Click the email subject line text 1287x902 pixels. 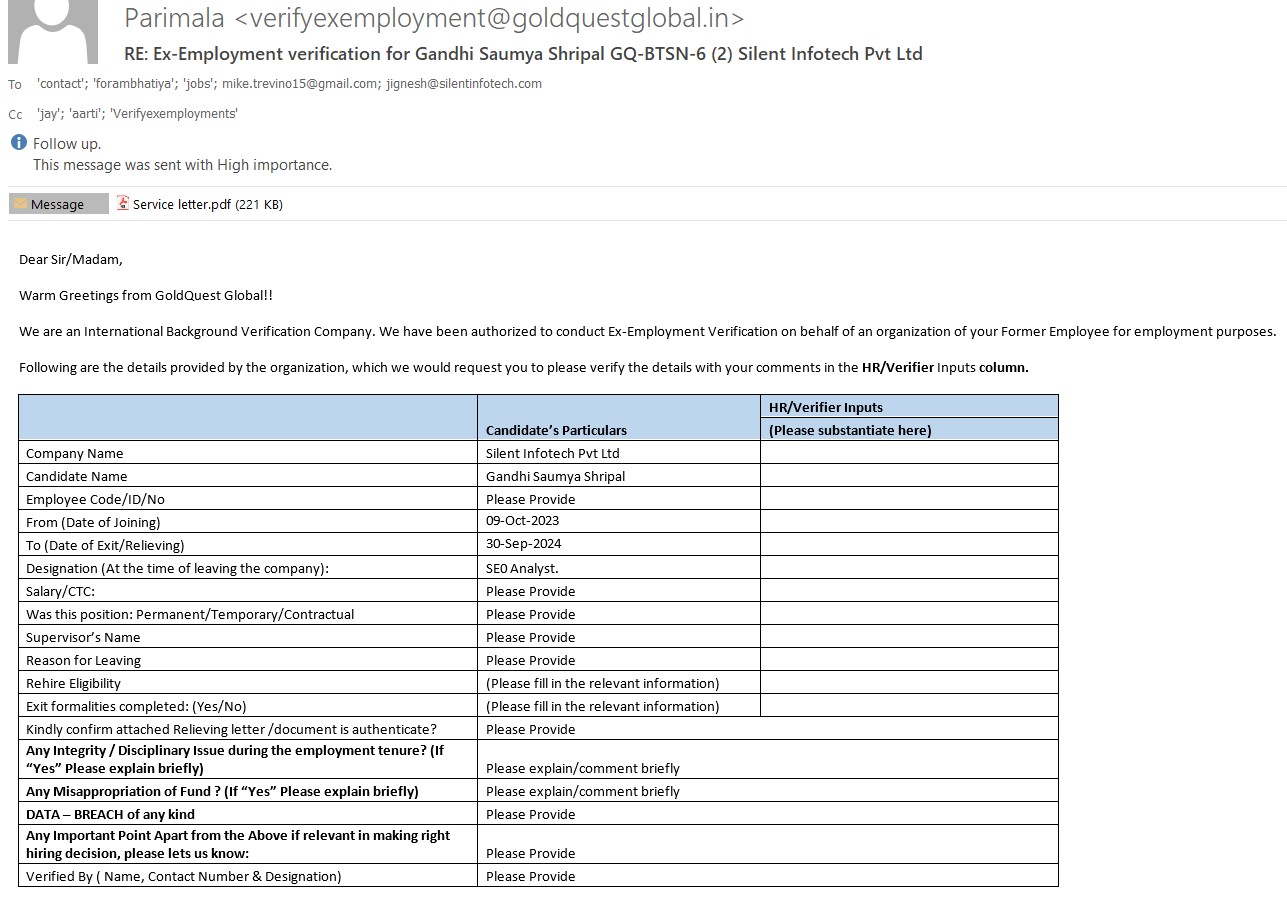pyautogui.click(x=522, y=54)
